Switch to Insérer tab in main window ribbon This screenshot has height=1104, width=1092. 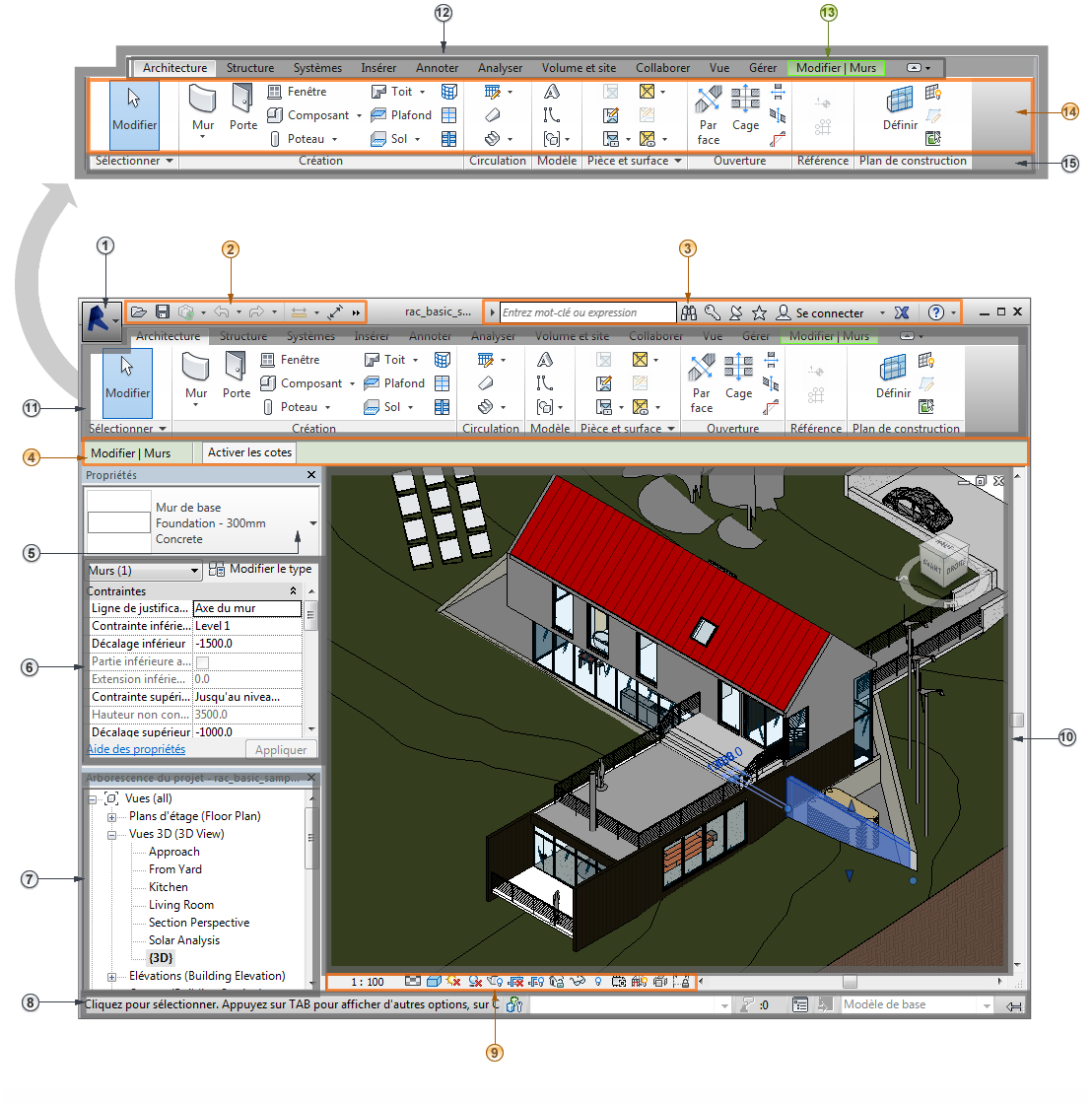coord(372,336)
